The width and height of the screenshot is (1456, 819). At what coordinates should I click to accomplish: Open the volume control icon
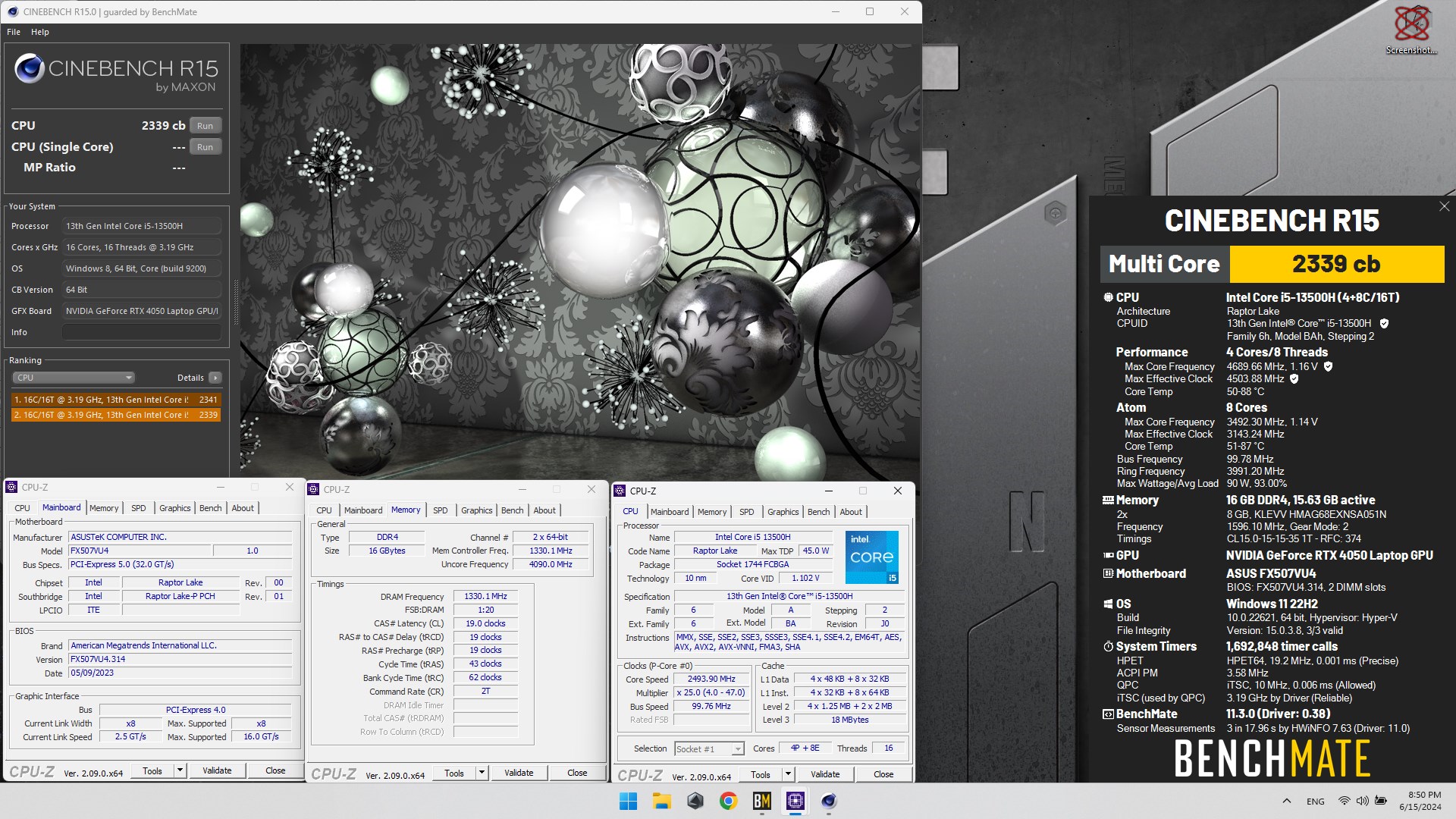click(x=1362, y=801)
